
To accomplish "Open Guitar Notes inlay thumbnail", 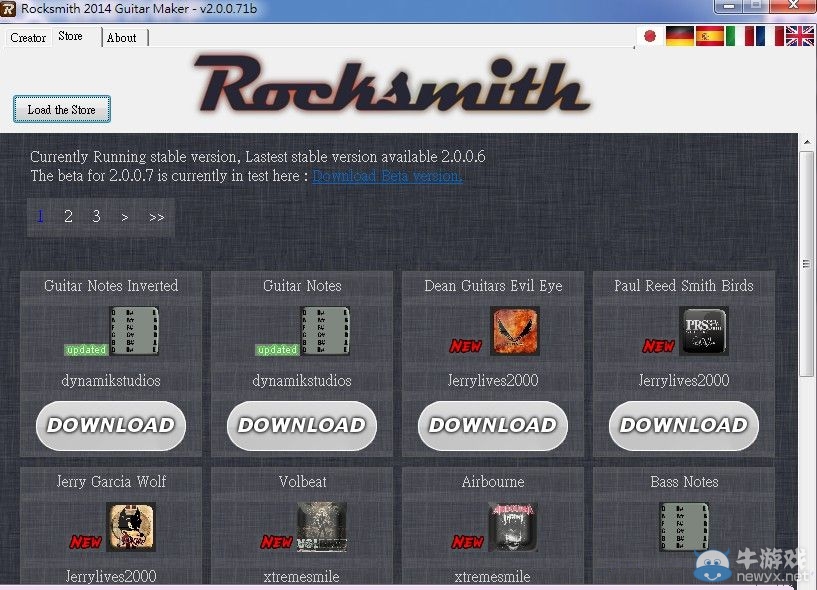I will [325, 331].
